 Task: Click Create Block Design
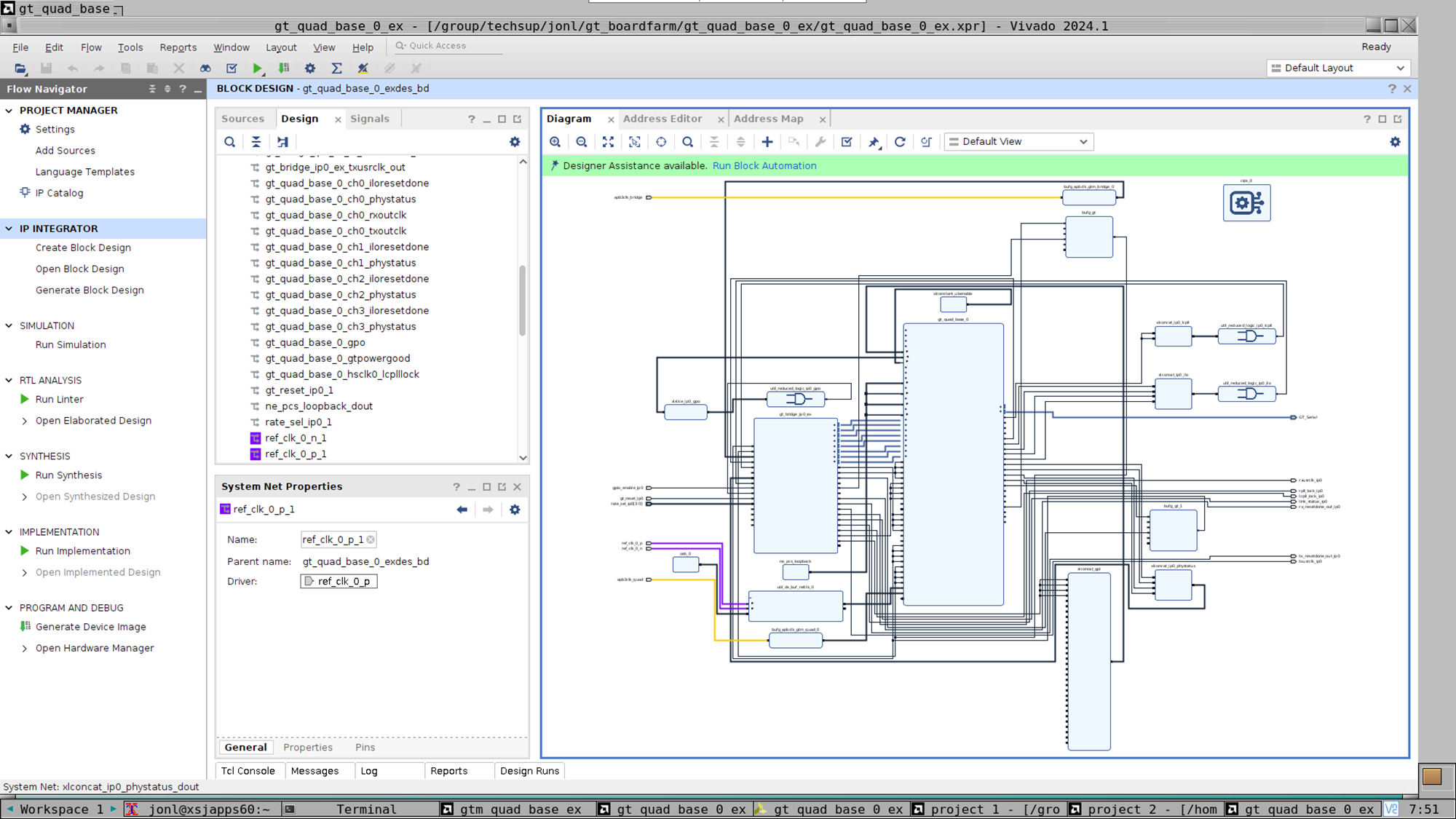[x=83, y=248]
